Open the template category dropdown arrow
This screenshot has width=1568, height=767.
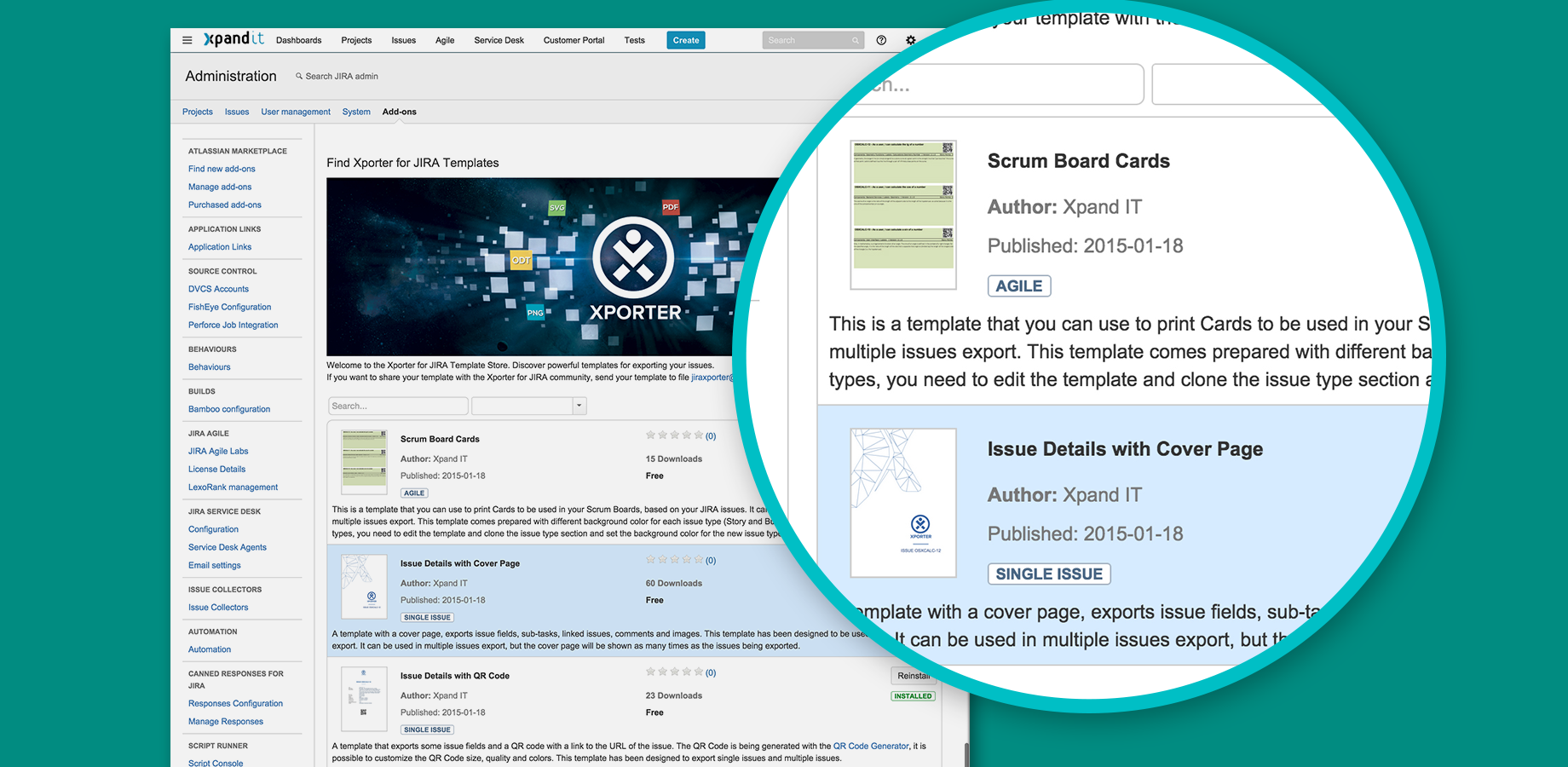coord(579,406)
